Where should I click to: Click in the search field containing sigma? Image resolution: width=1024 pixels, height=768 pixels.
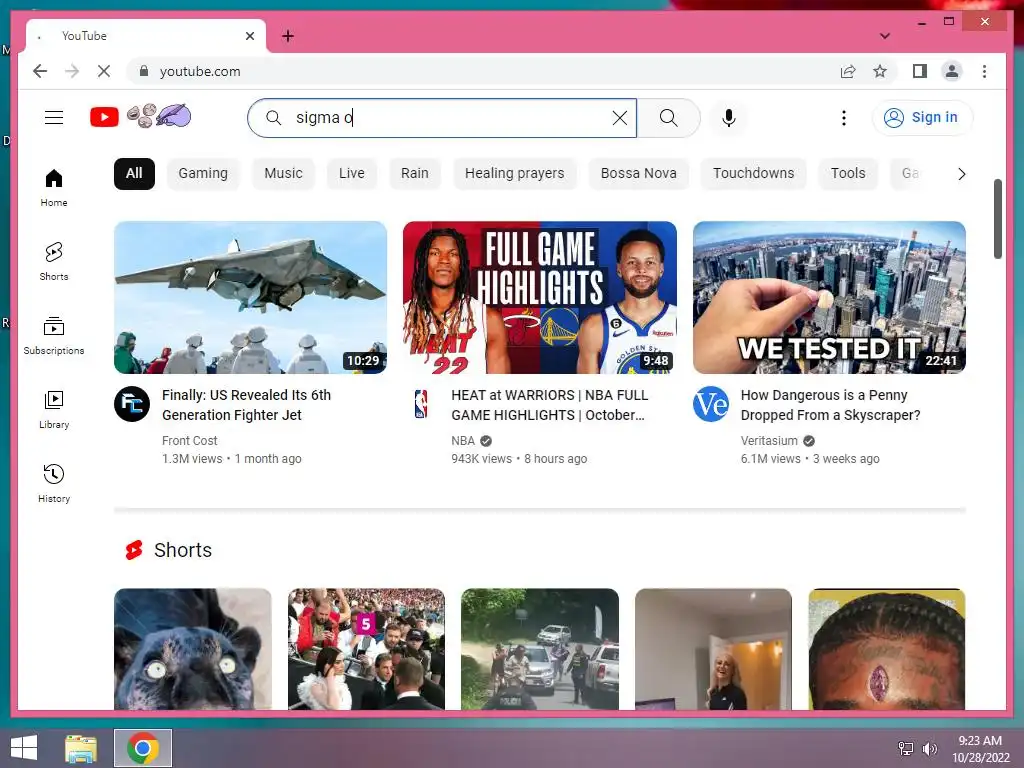click(x=444, y=118)
